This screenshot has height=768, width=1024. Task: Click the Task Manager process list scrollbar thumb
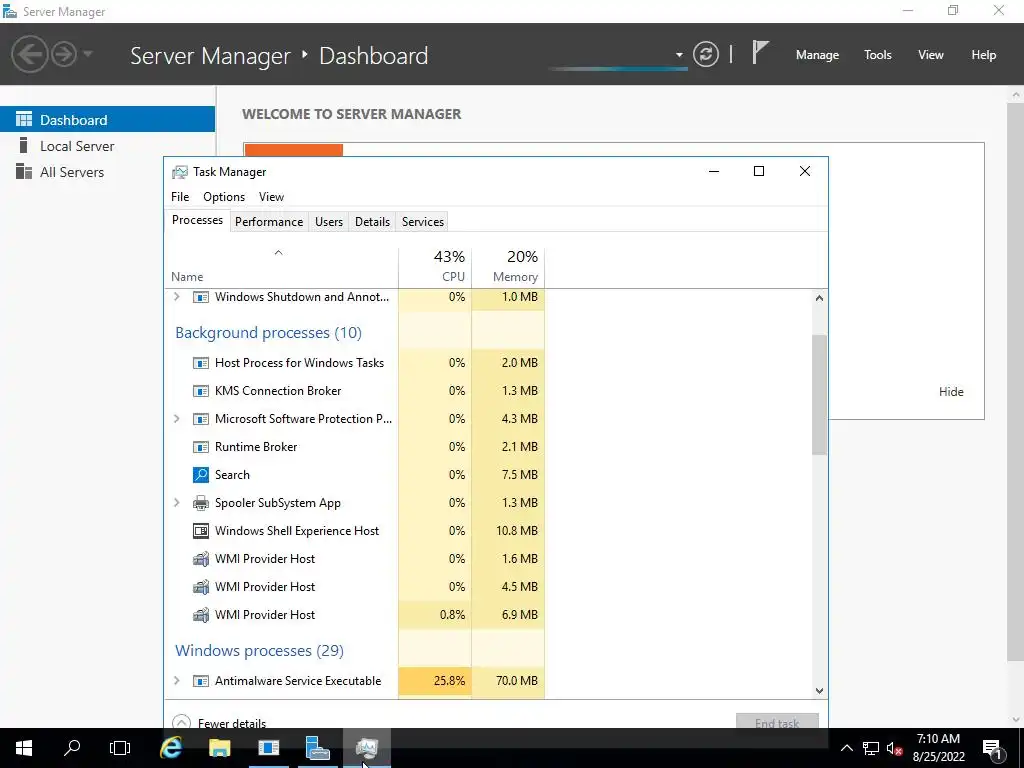819,395
